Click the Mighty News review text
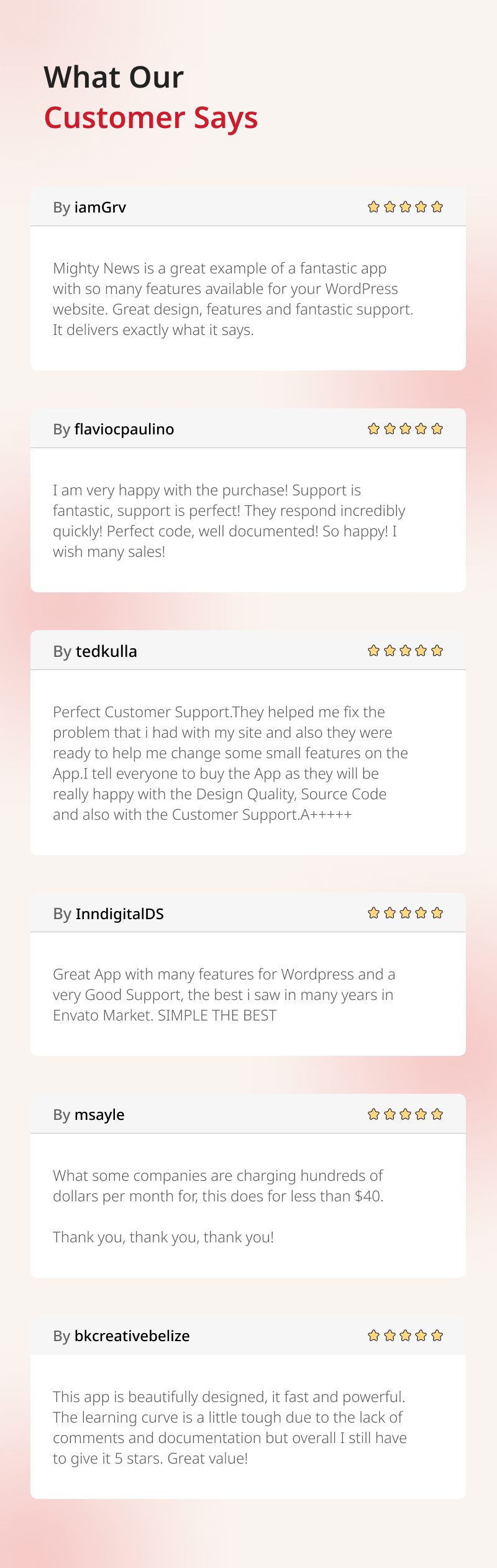 point(233,299)
